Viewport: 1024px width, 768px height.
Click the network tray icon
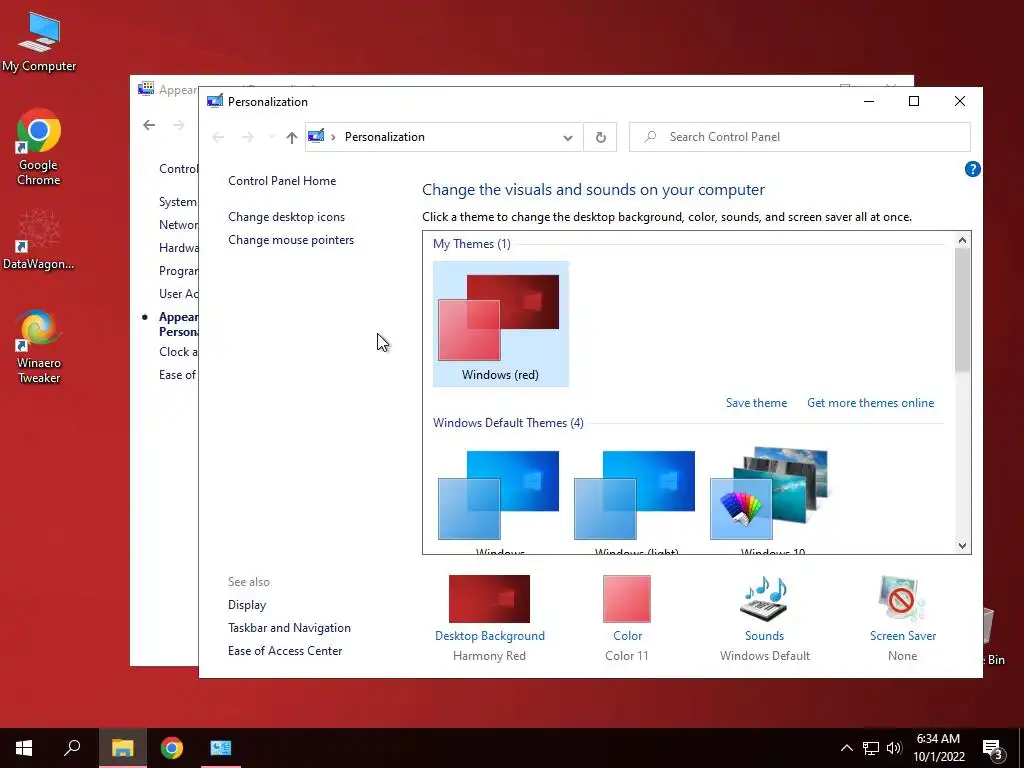(871, 748)
